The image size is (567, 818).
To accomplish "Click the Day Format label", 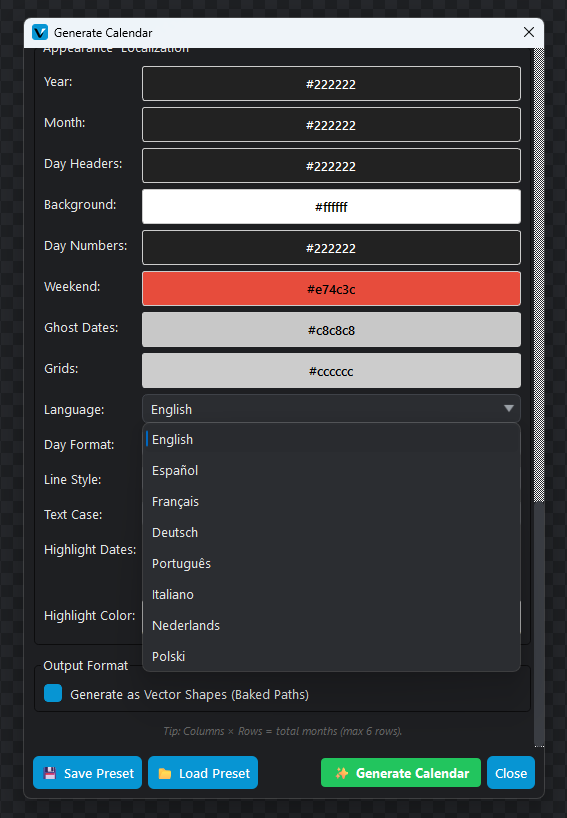I will [x=79, y=445].
